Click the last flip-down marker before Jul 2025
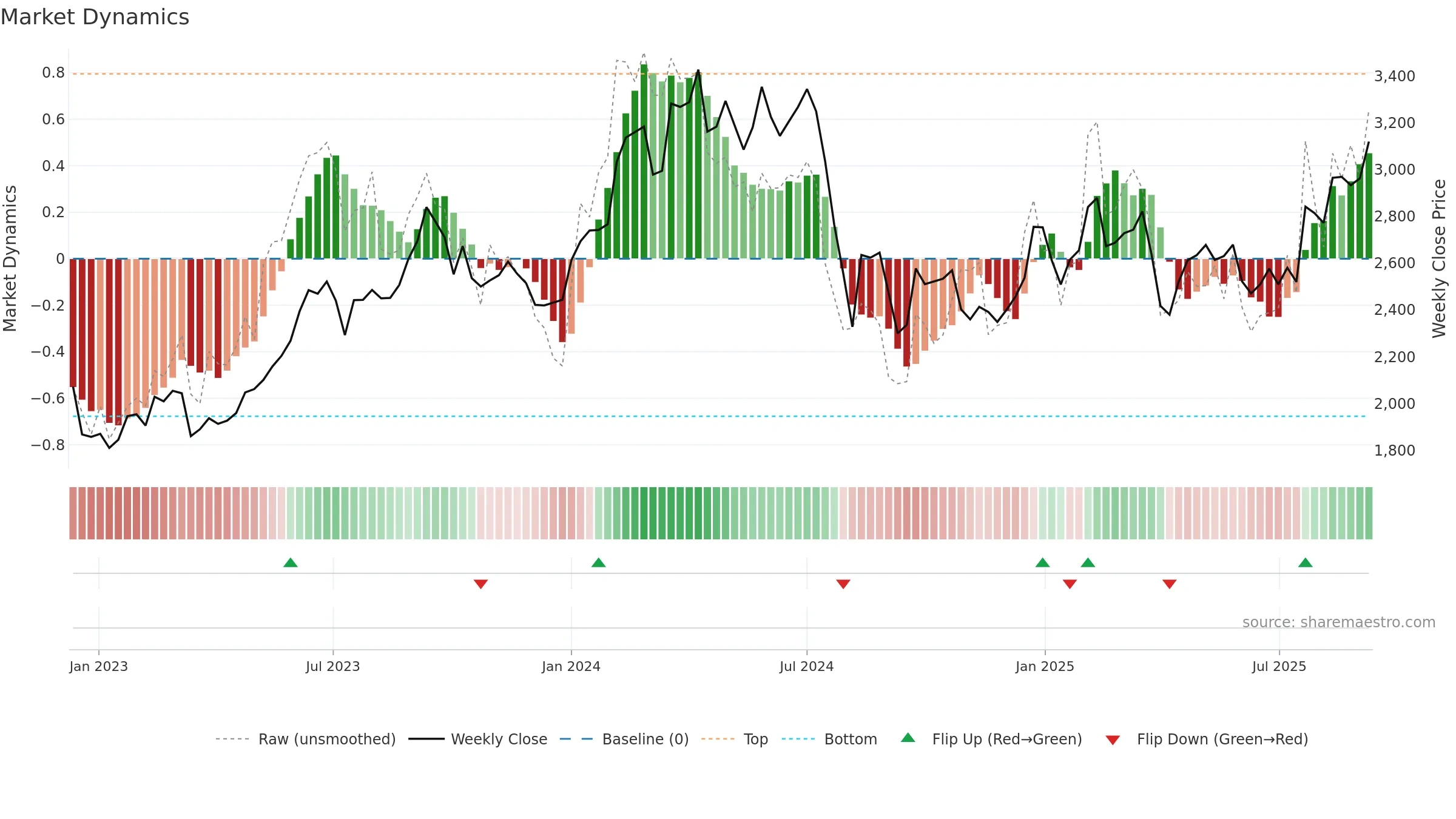The image size is (1456, 819). pyautogui.click(x=1170, y=584)
